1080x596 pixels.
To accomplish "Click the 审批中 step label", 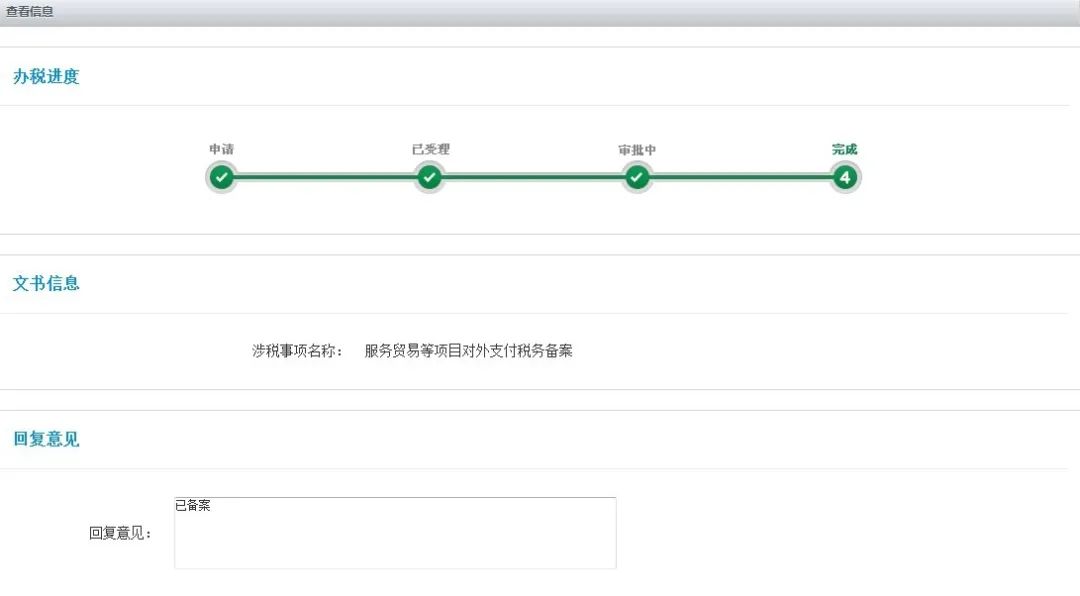I will click(x=637, y=150).
